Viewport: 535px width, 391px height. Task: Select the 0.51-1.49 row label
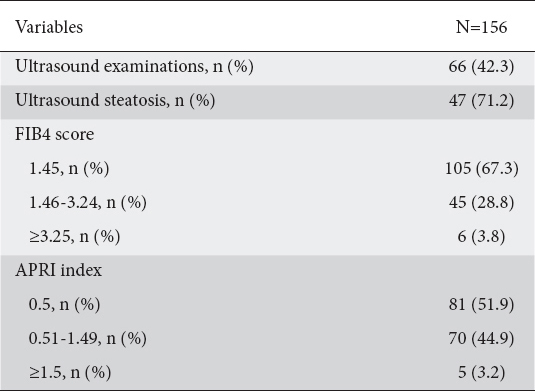click(88, 338)
